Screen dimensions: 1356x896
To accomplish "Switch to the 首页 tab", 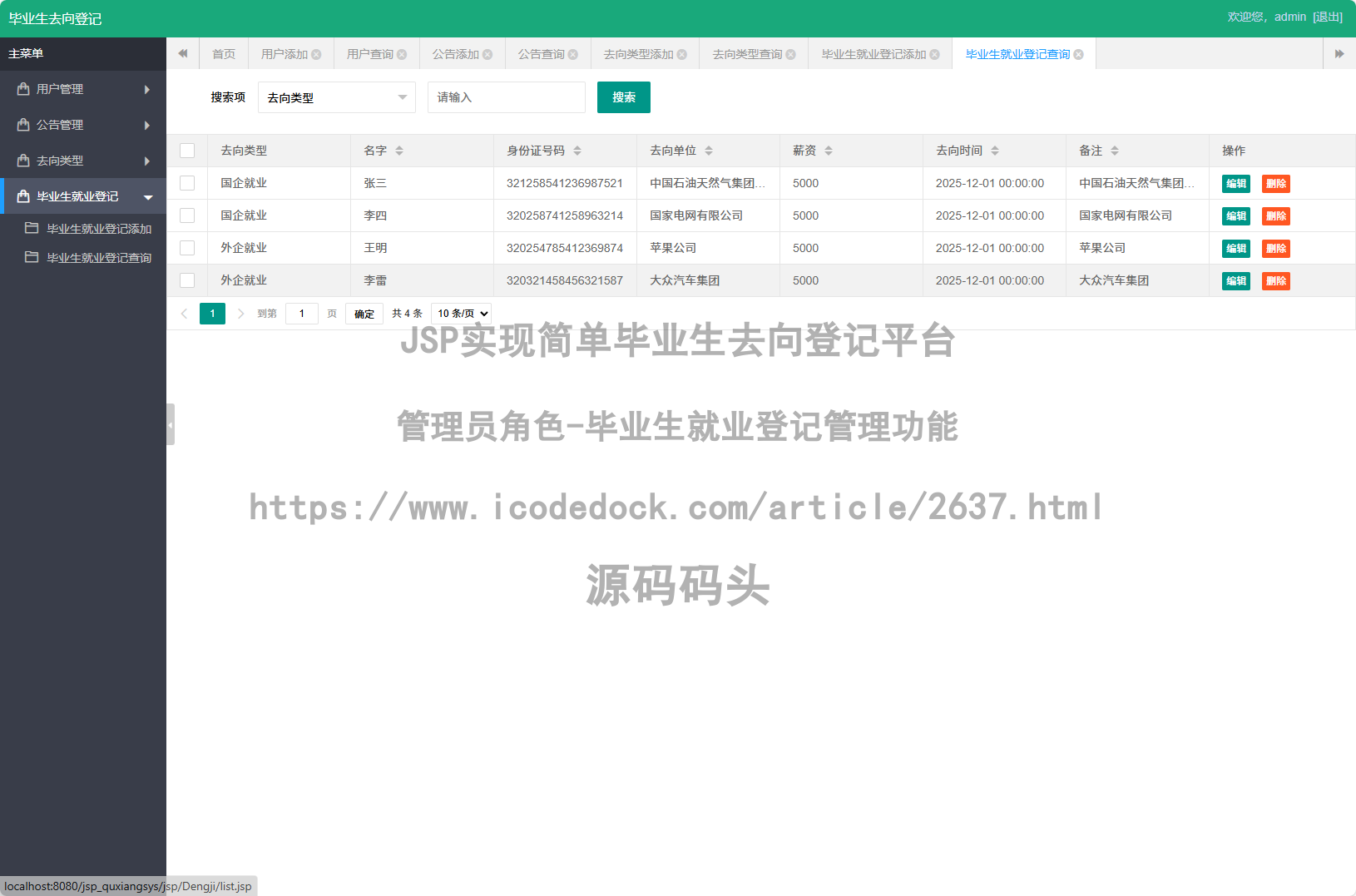I will point(223,53).
